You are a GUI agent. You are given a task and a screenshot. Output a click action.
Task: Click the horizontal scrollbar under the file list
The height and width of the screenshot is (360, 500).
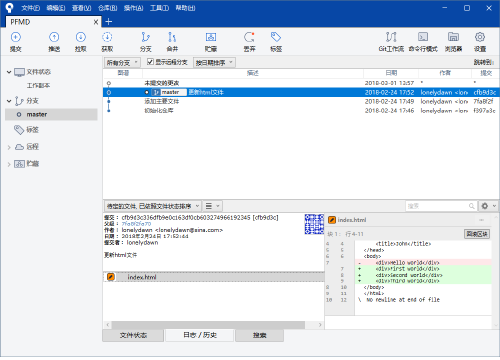208,325
